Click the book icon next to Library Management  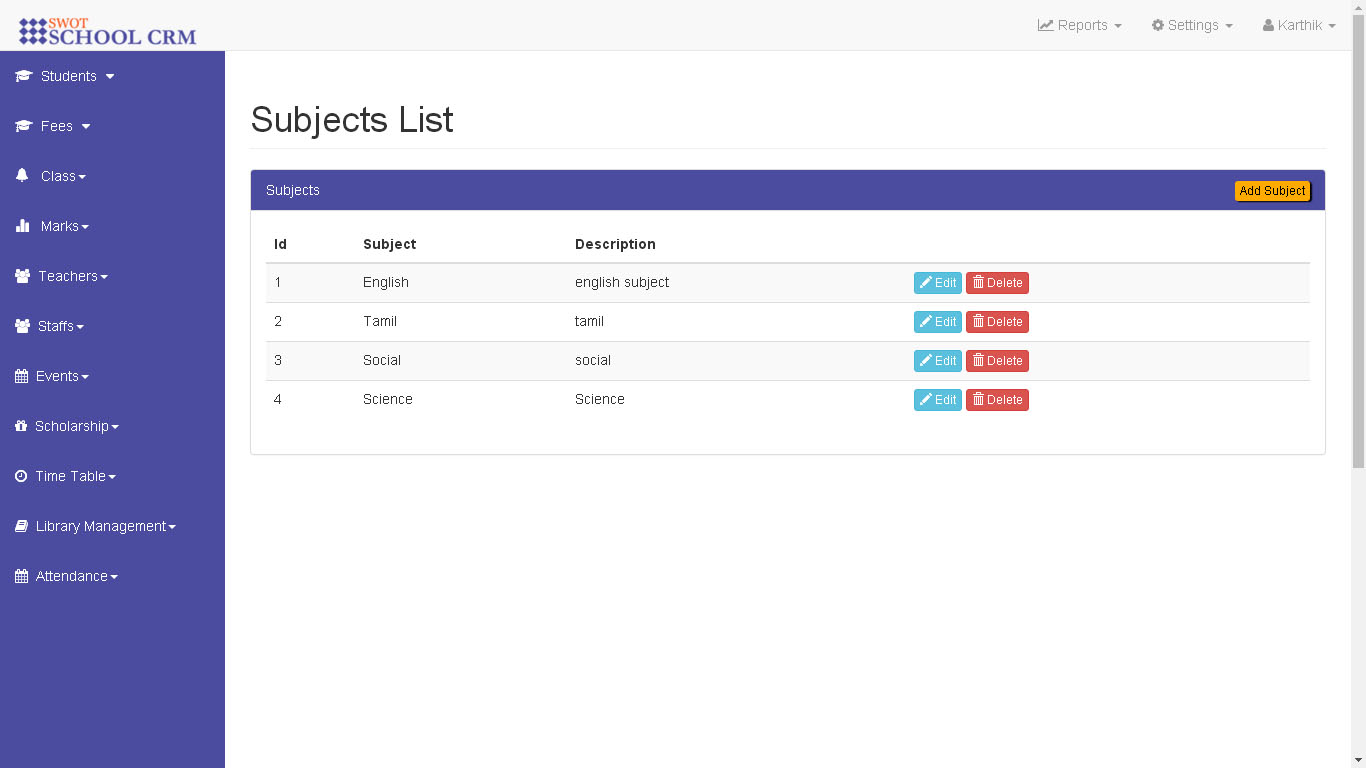click(x=21, y=526)
